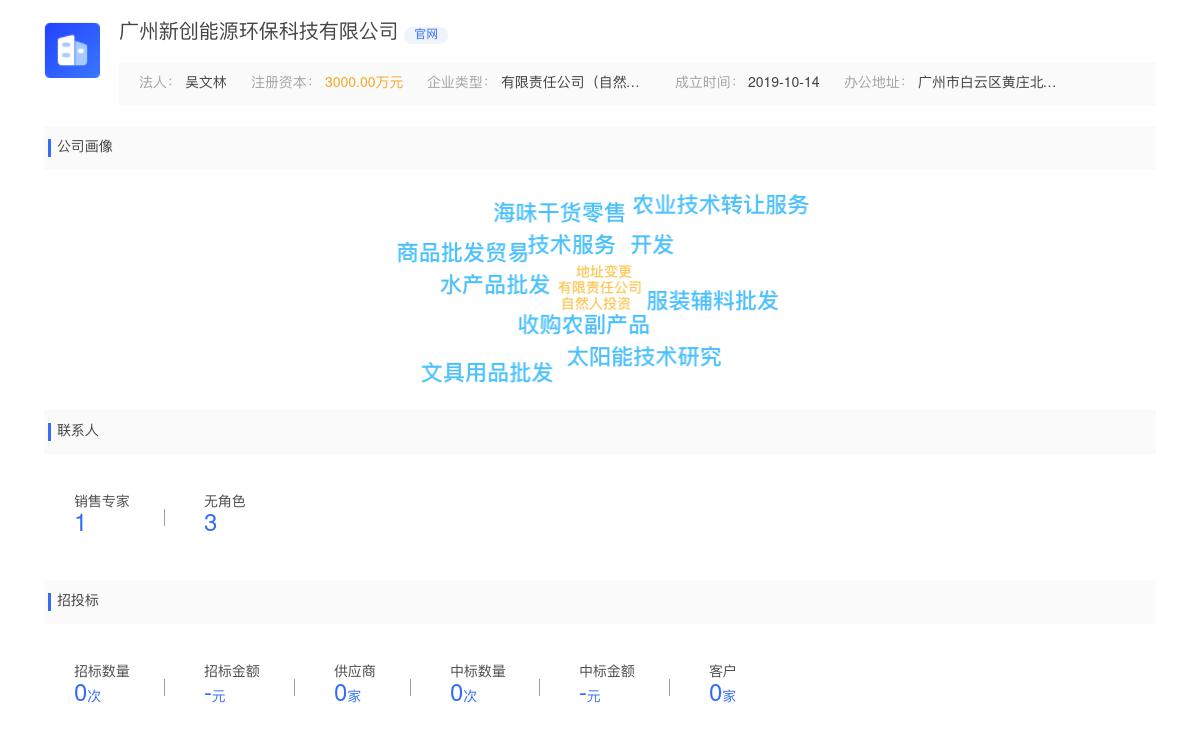Click the 注册资本 label
Image resolution: width=1200 pixels, height=752 pixels.
pos(282,83)
